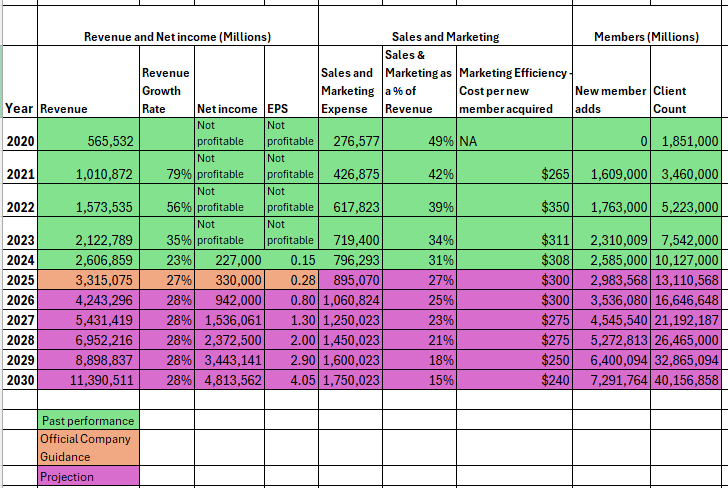Select the $350 cost per member cell
This screenshot has height=488, width=728.
(x=514, y=200)
